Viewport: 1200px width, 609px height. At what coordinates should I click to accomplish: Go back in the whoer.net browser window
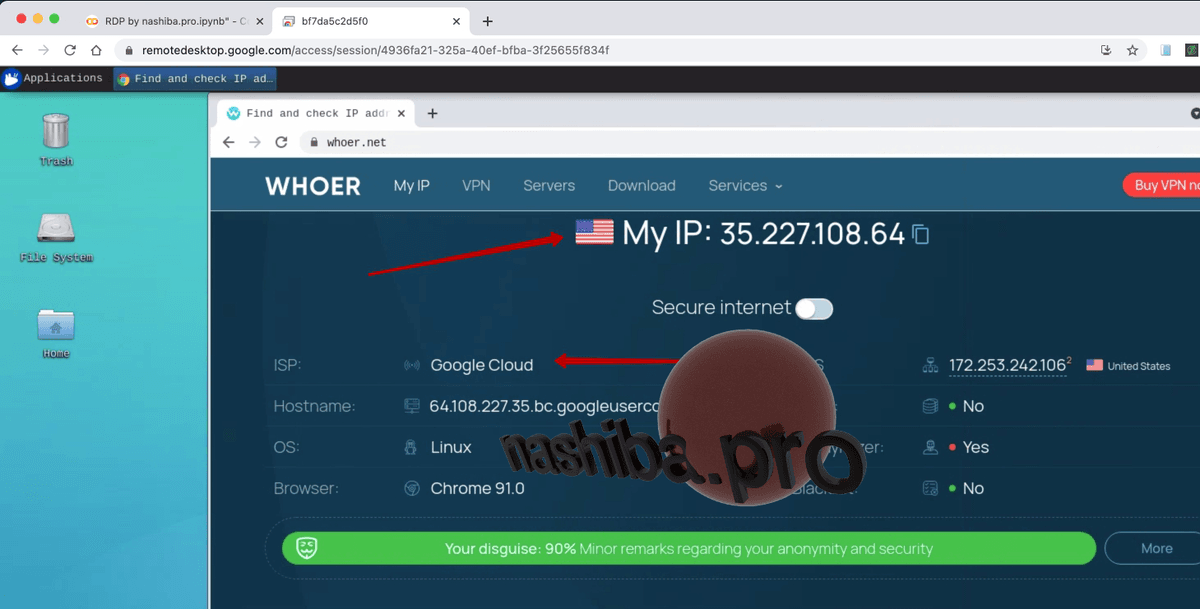coord(229,142)
